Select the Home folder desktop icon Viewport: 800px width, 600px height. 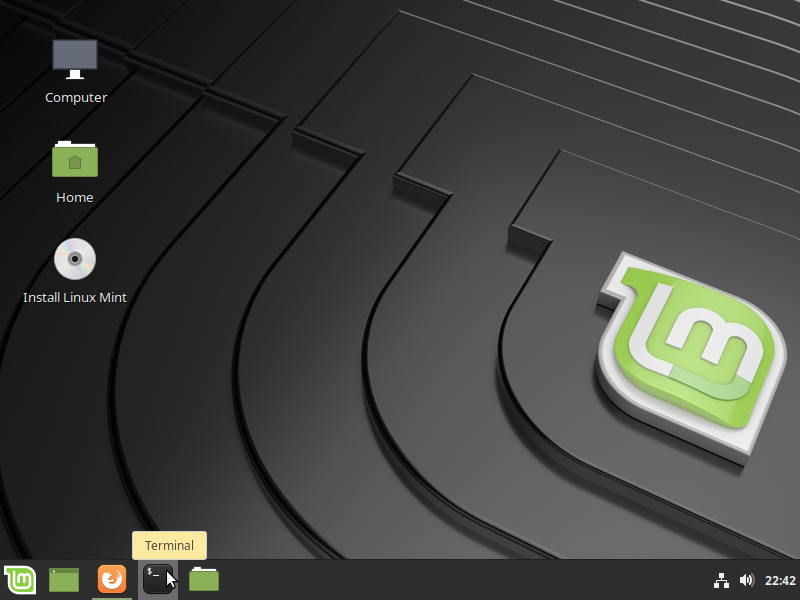point(75,159)
